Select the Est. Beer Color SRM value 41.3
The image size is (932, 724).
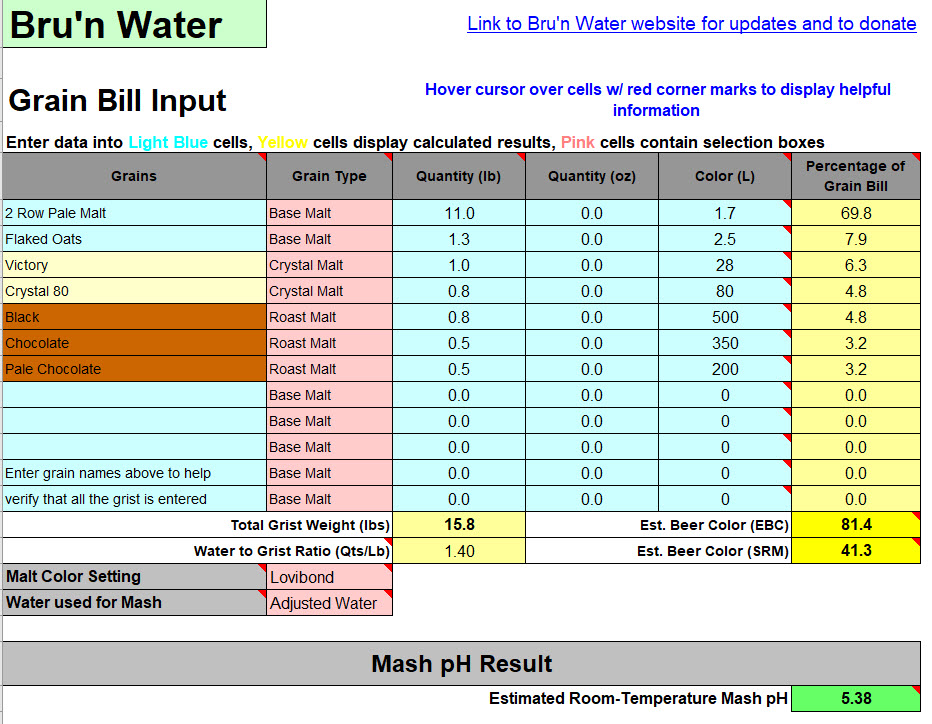[x=856, y=550]
